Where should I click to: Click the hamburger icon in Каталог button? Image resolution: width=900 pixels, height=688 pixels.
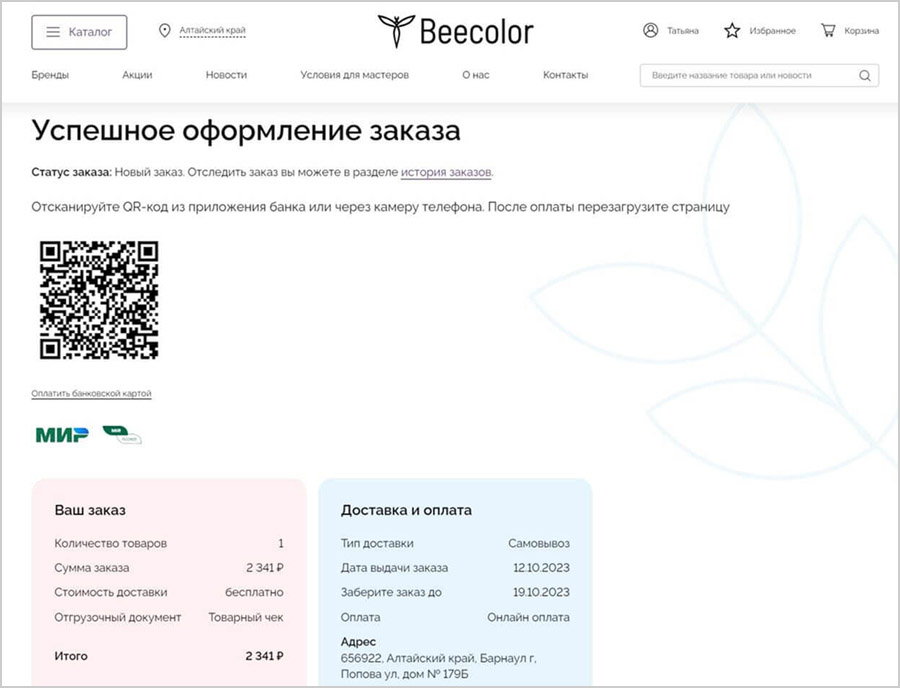[53, 32]
